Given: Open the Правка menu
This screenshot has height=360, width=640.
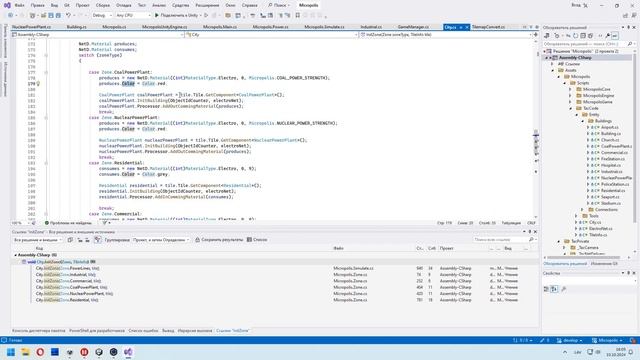Looking at the screenshot, I should pyautogui.click(x=38, y=5).
